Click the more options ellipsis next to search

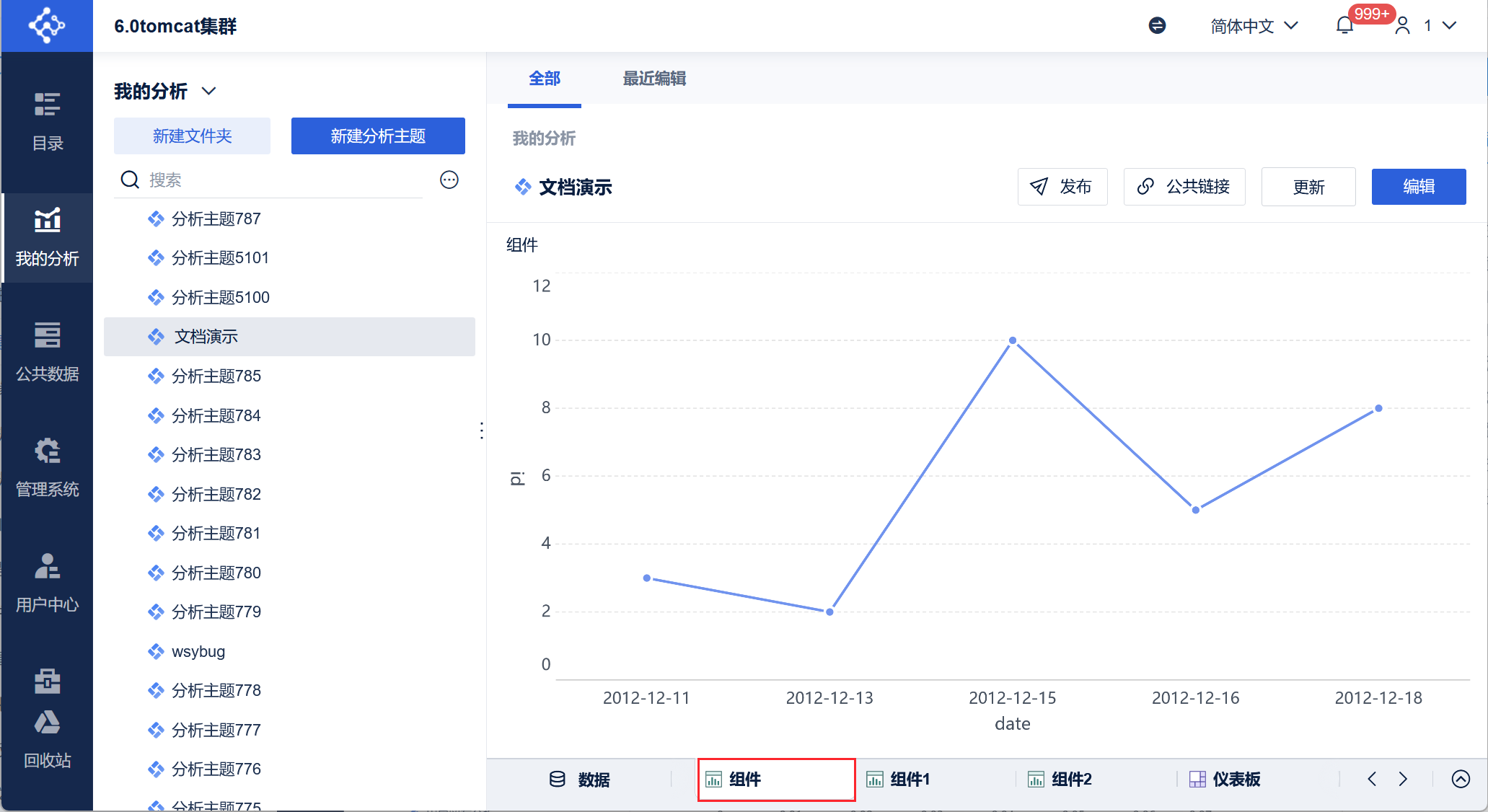[x=449, y=180]
